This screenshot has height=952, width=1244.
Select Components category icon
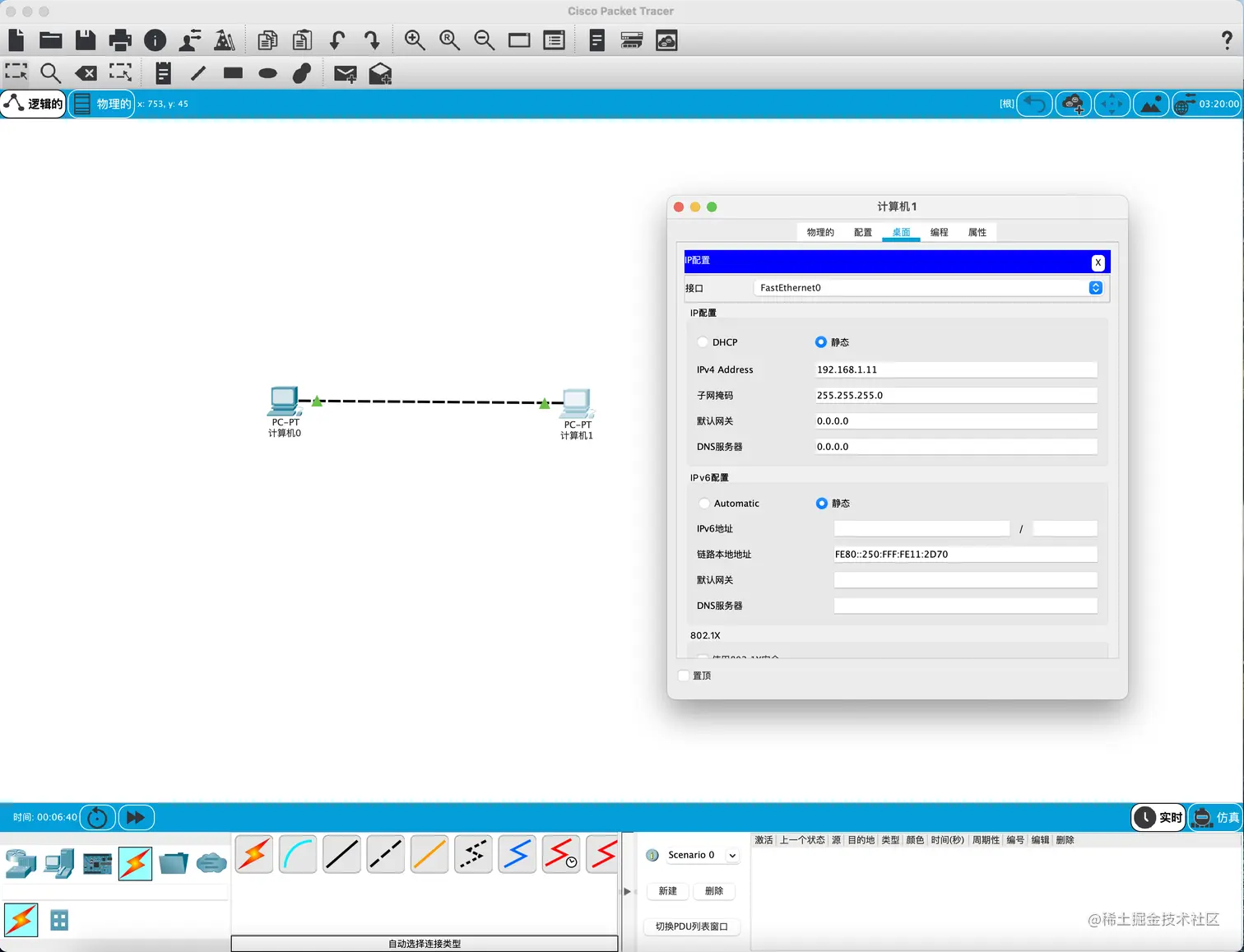97,863
